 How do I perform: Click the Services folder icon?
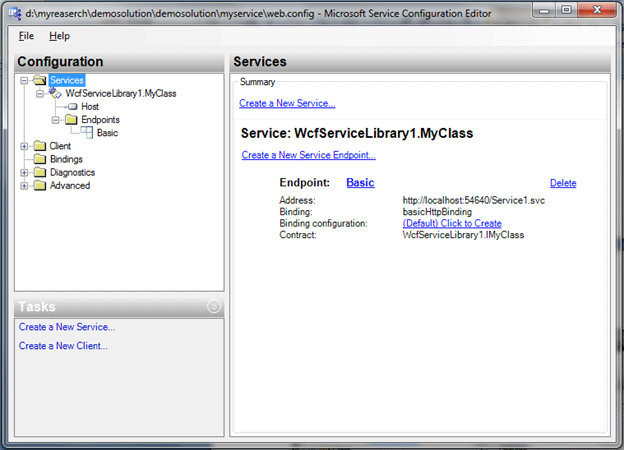coord(40,80)
